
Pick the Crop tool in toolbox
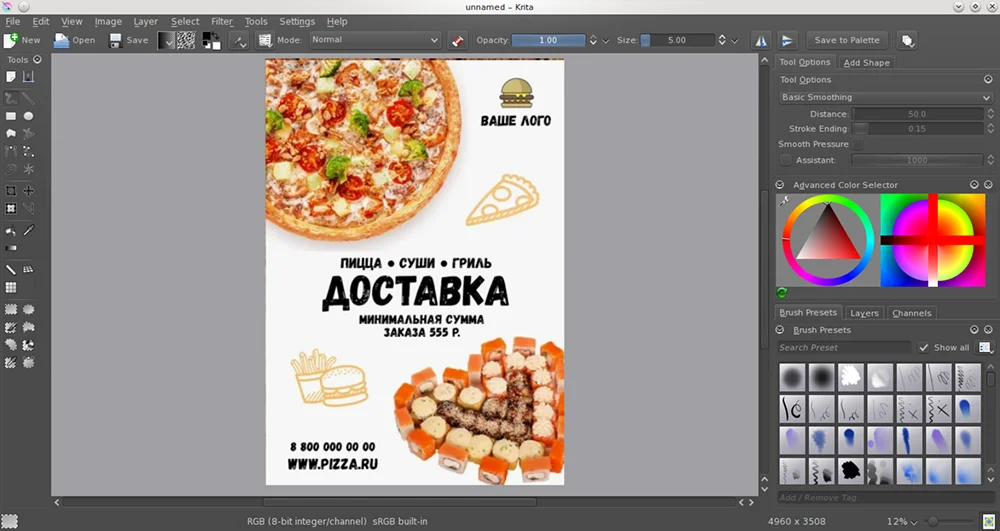click(11, 191)
